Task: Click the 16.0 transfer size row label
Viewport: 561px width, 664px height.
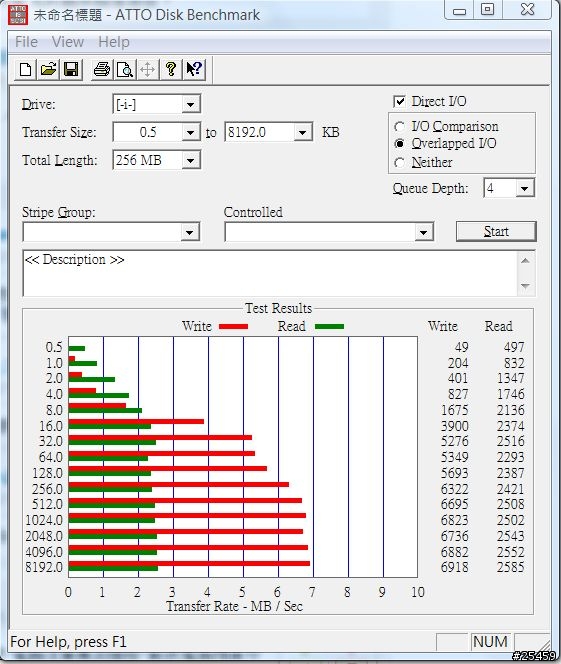Action: click(x=51, y=426)
